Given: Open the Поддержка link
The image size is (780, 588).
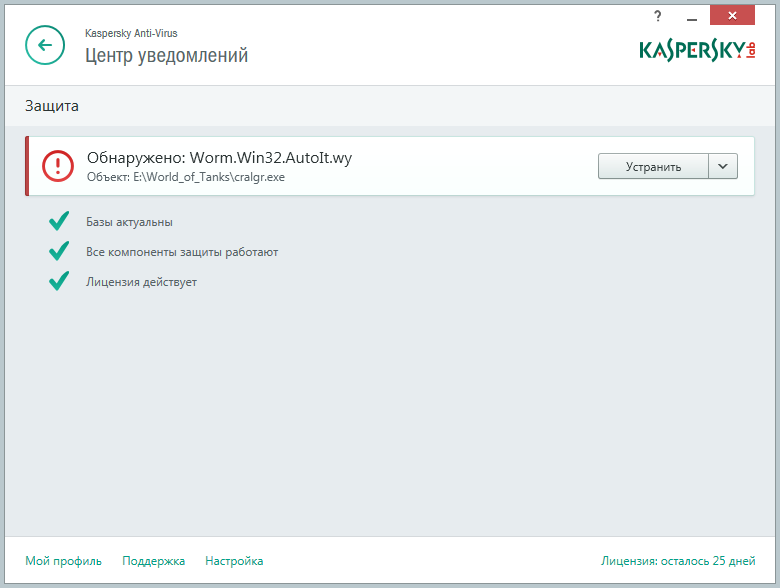Looking at the screenshot, I should coord(153,561).
